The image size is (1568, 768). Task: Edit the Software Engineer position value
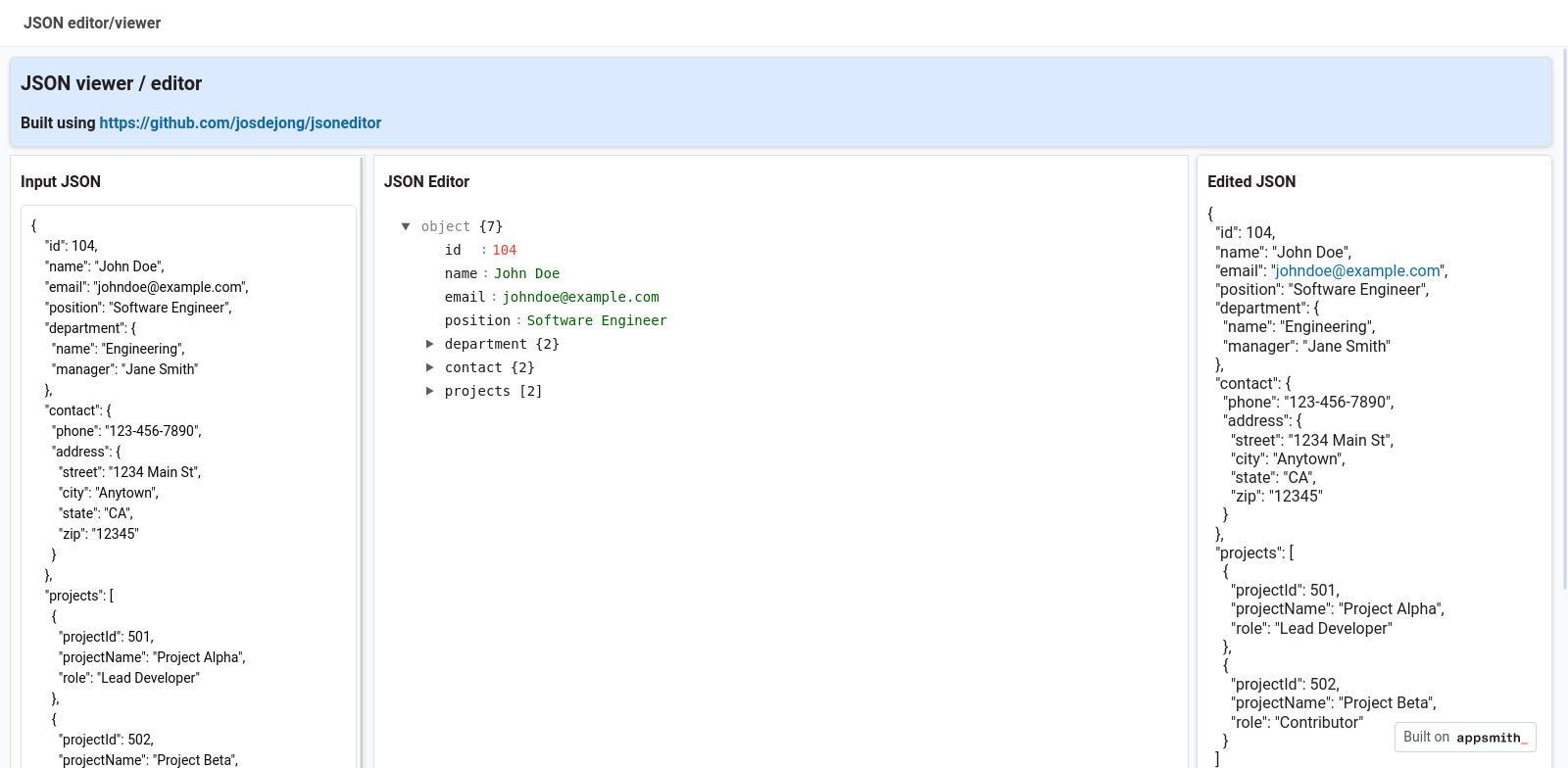tap(596, 320)
